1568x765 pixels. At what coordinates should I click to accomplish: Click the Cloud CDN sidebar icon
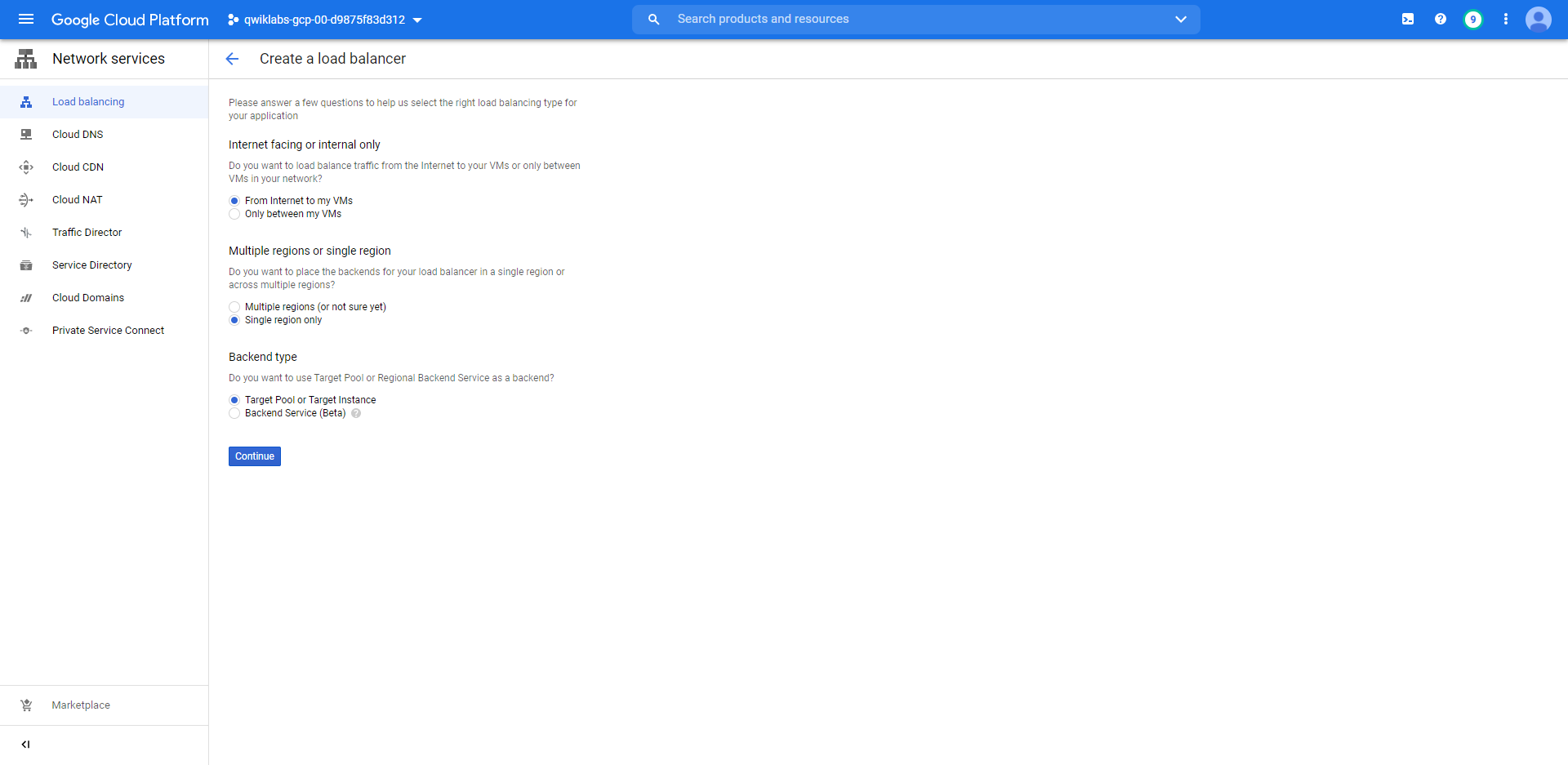point(26,167)
